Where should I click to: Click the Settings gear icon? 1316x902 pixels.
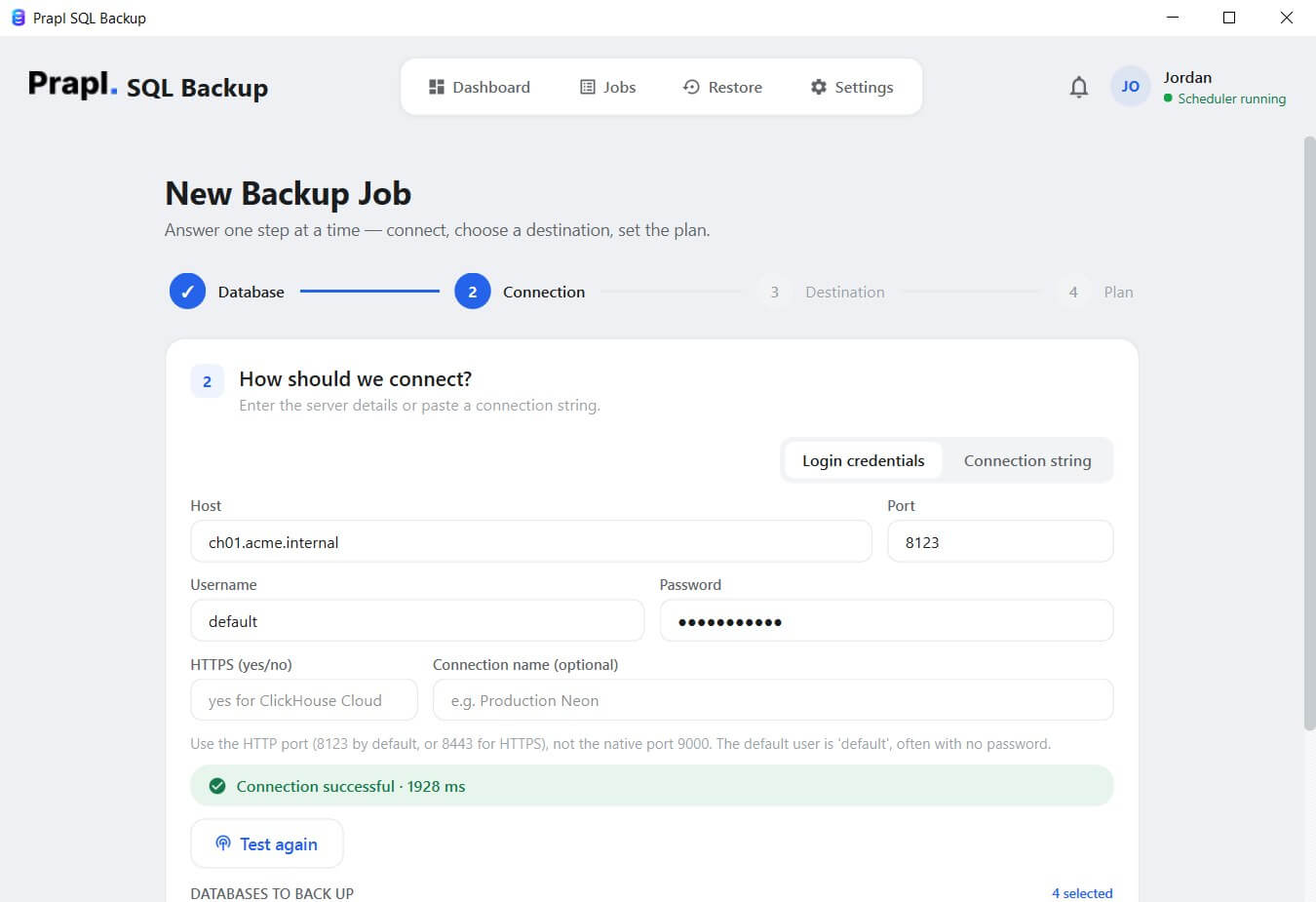coord(819,87)
